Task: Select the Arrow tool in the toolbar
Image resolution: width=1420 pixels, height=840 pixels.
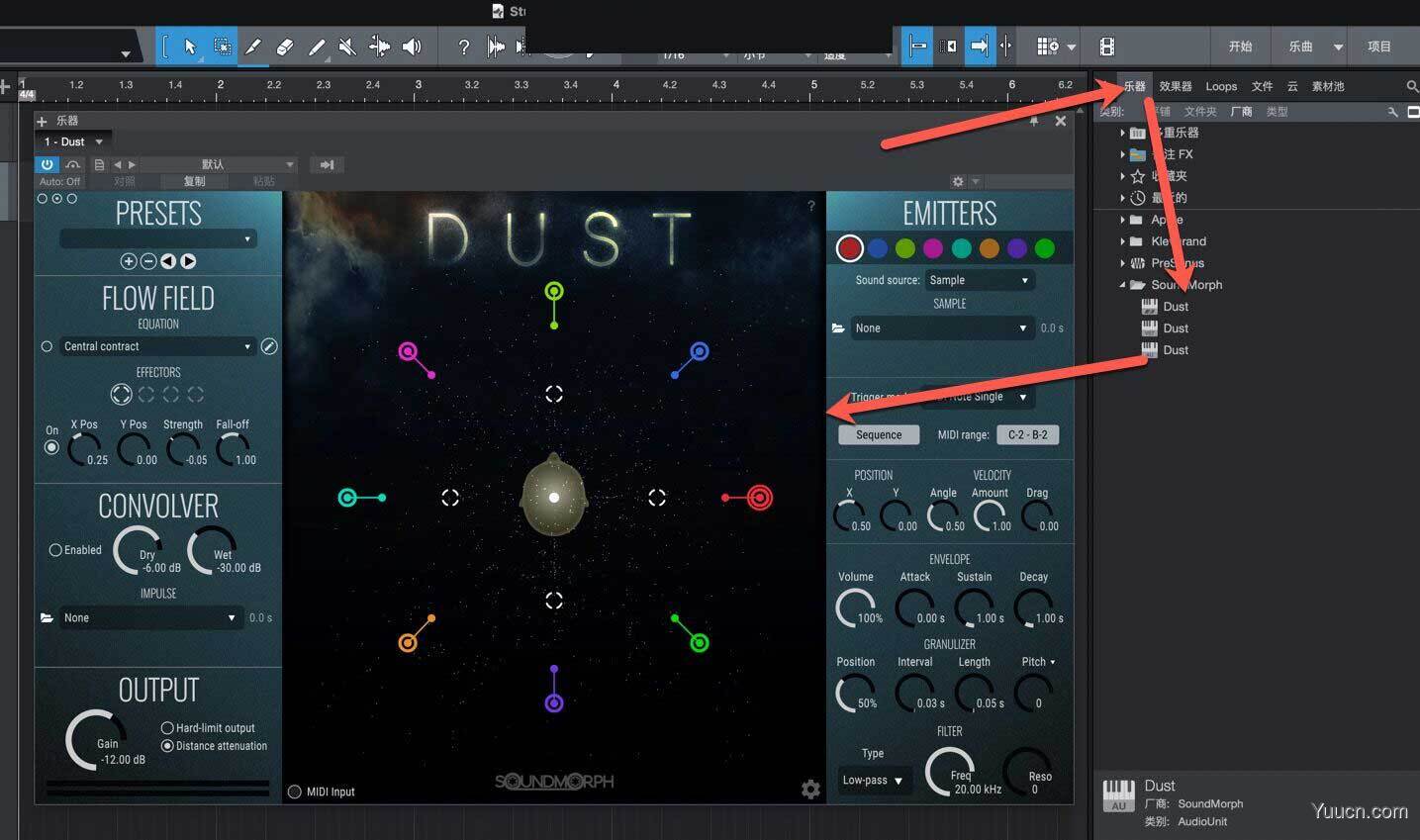Action: [x=190, y=47]
